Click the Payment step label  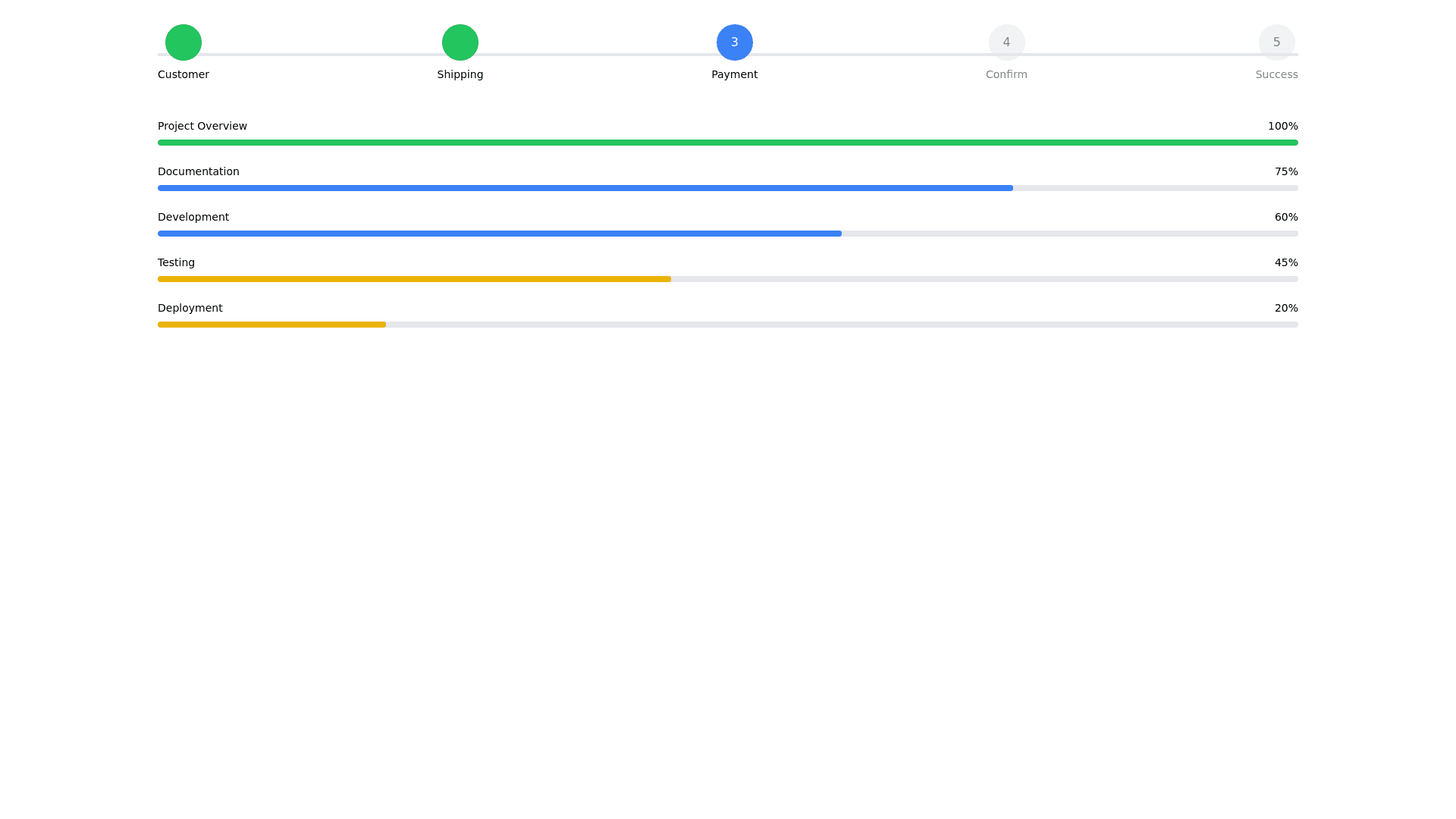coord(735,74)
